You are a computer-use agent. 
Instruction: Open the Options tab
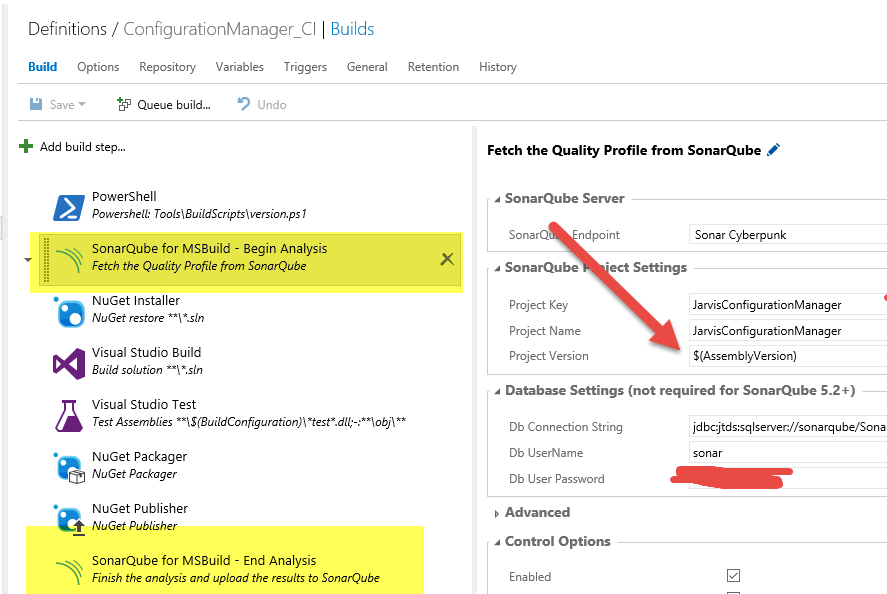pyautogui.click(x=98, y=67)
